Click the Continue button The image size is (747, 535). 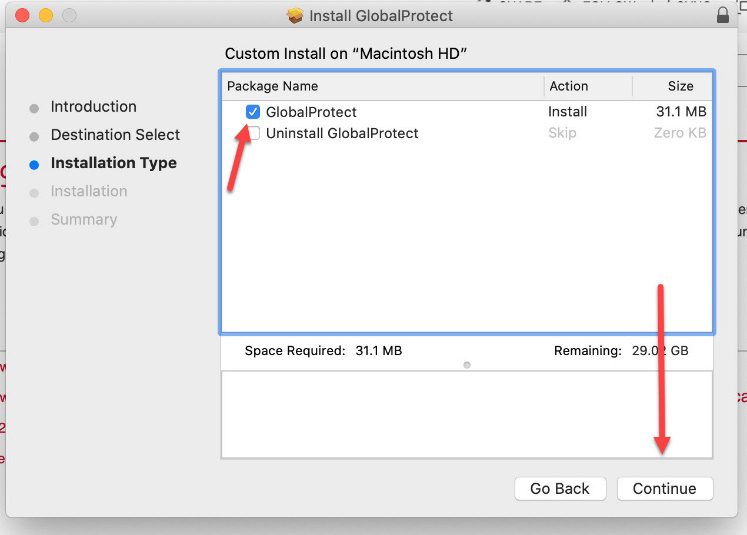tap(665, 488)
